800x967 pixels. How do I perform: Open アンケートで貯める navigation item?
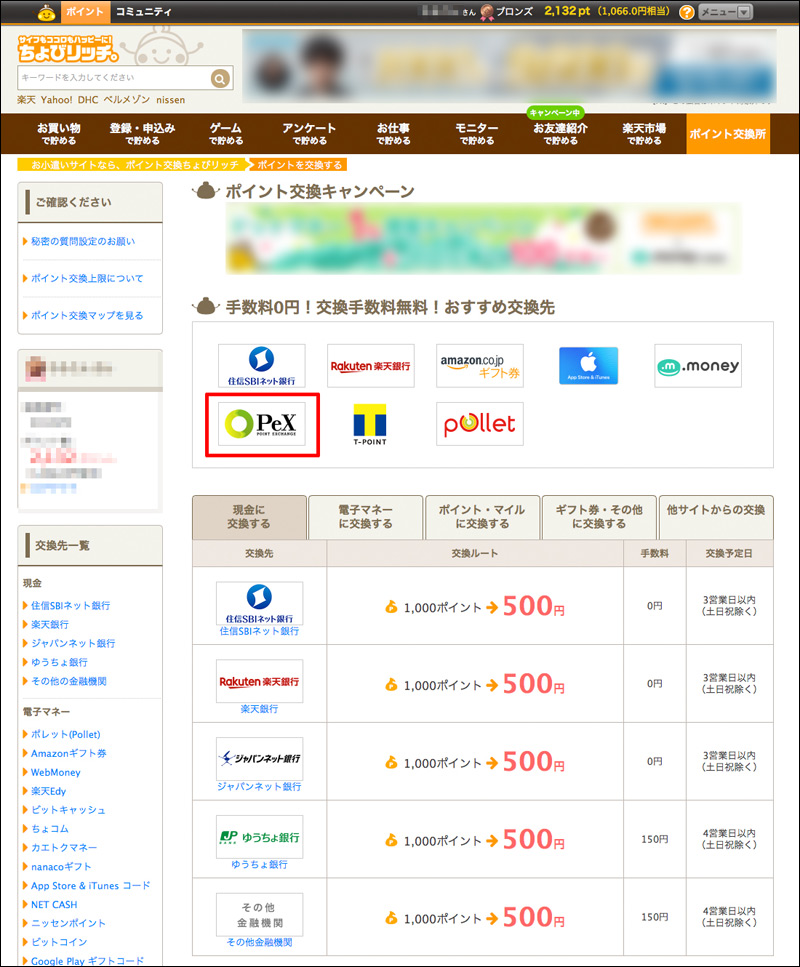310,134
